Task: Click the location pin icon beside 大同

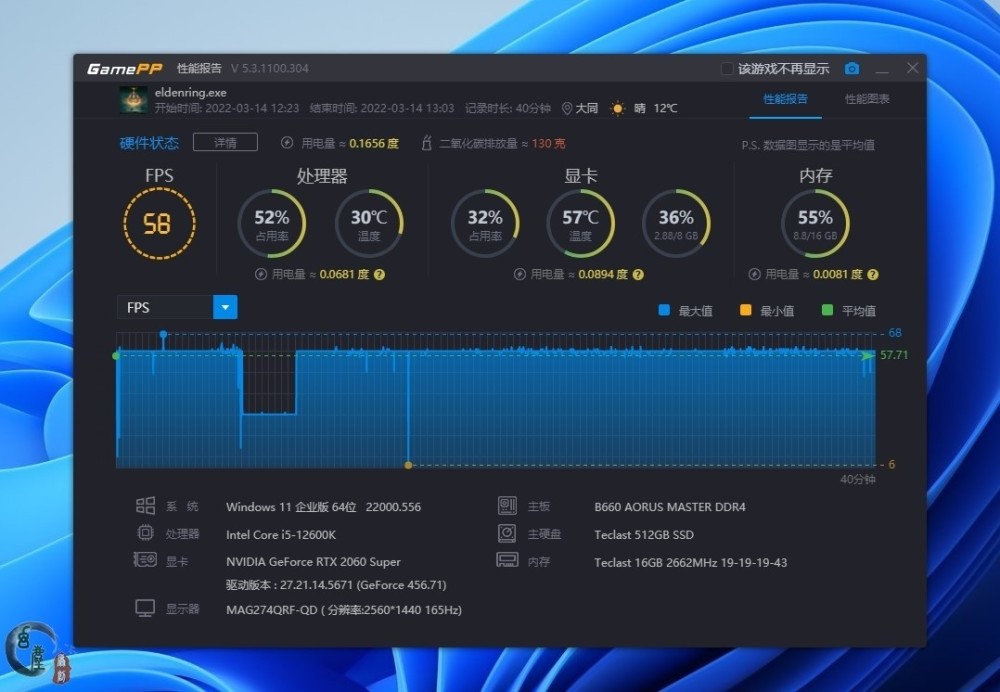Action: [x=566, y=108]
